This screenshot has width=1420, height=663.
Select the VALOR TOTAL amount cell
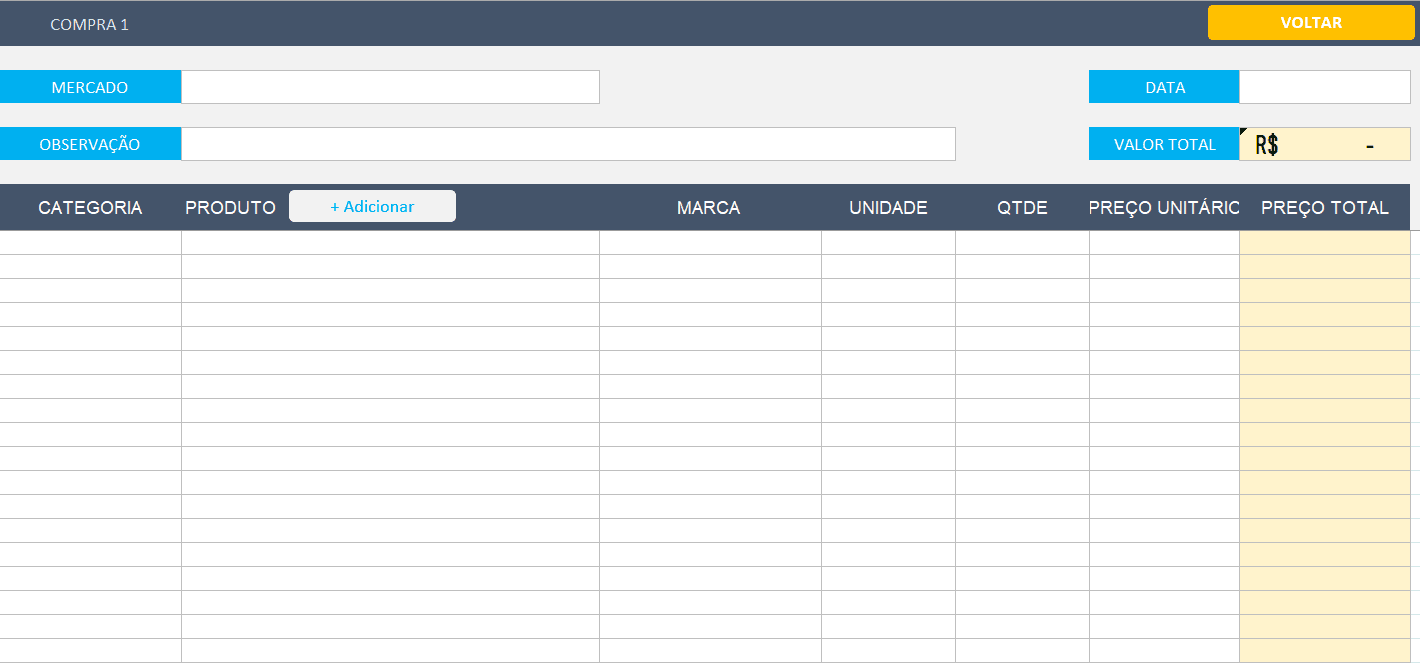tap(1324, 144)
